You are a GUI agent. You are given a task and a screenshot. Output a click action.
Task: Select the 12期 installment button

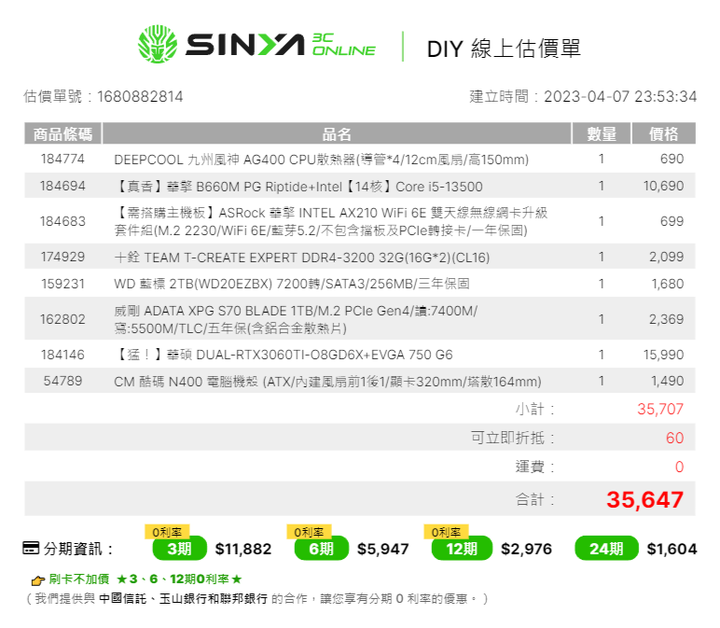tap(462, 548)
